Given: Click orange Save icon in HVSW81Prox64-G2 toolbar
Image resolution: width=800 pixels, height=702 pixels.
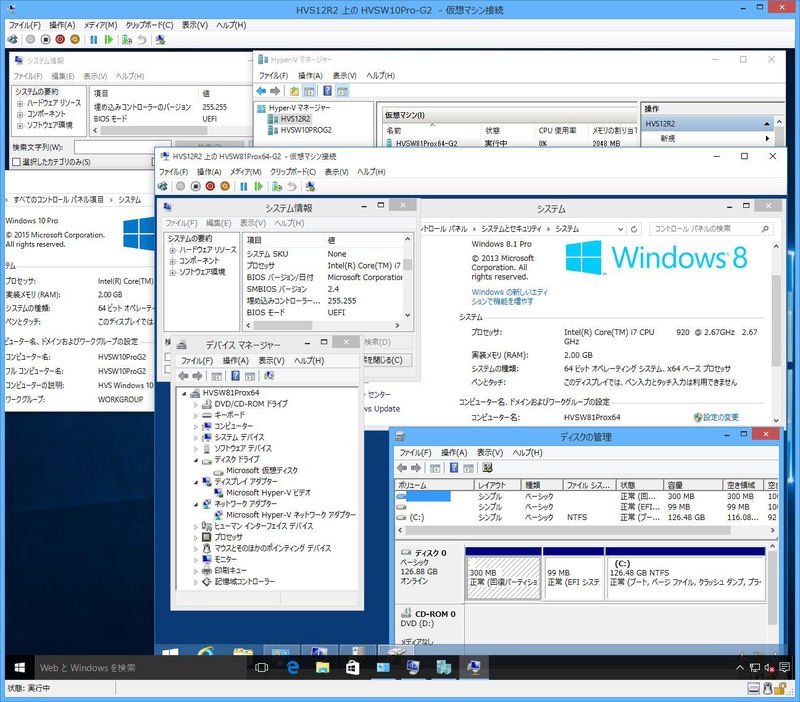Looking at the screenshot, I should pos(225,186).
